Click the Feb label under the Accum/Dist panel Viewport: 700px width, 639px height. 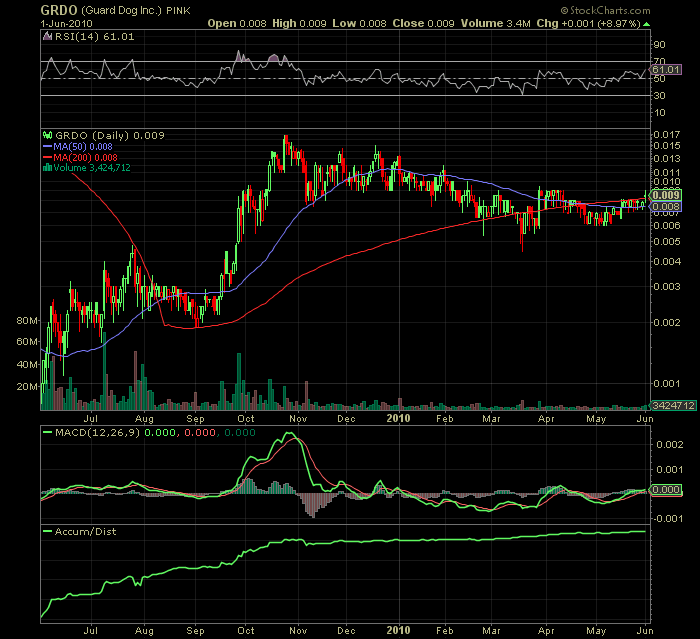(445, 631)
